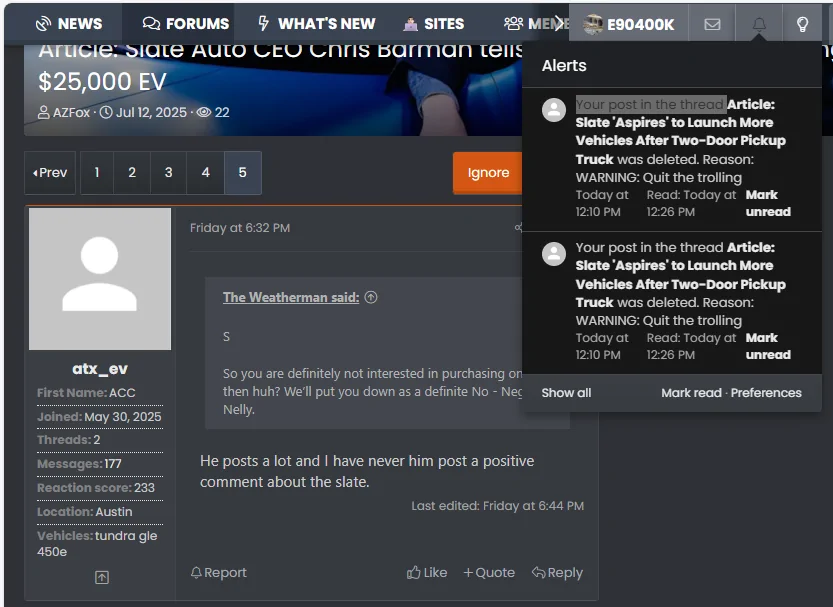Screen dimensions: 833x607
Task: Mark the second alert as unread
Action: tap(767, 346)
